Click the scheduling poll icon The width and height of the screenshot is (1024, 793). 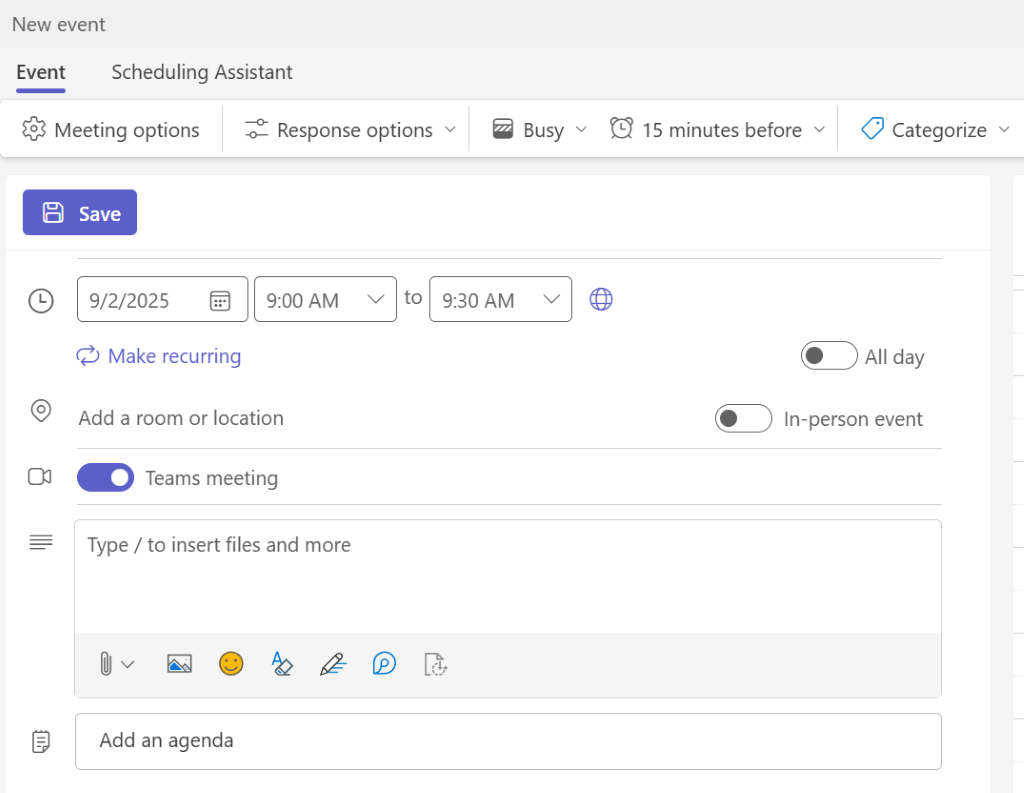click(x=384, y=663)
